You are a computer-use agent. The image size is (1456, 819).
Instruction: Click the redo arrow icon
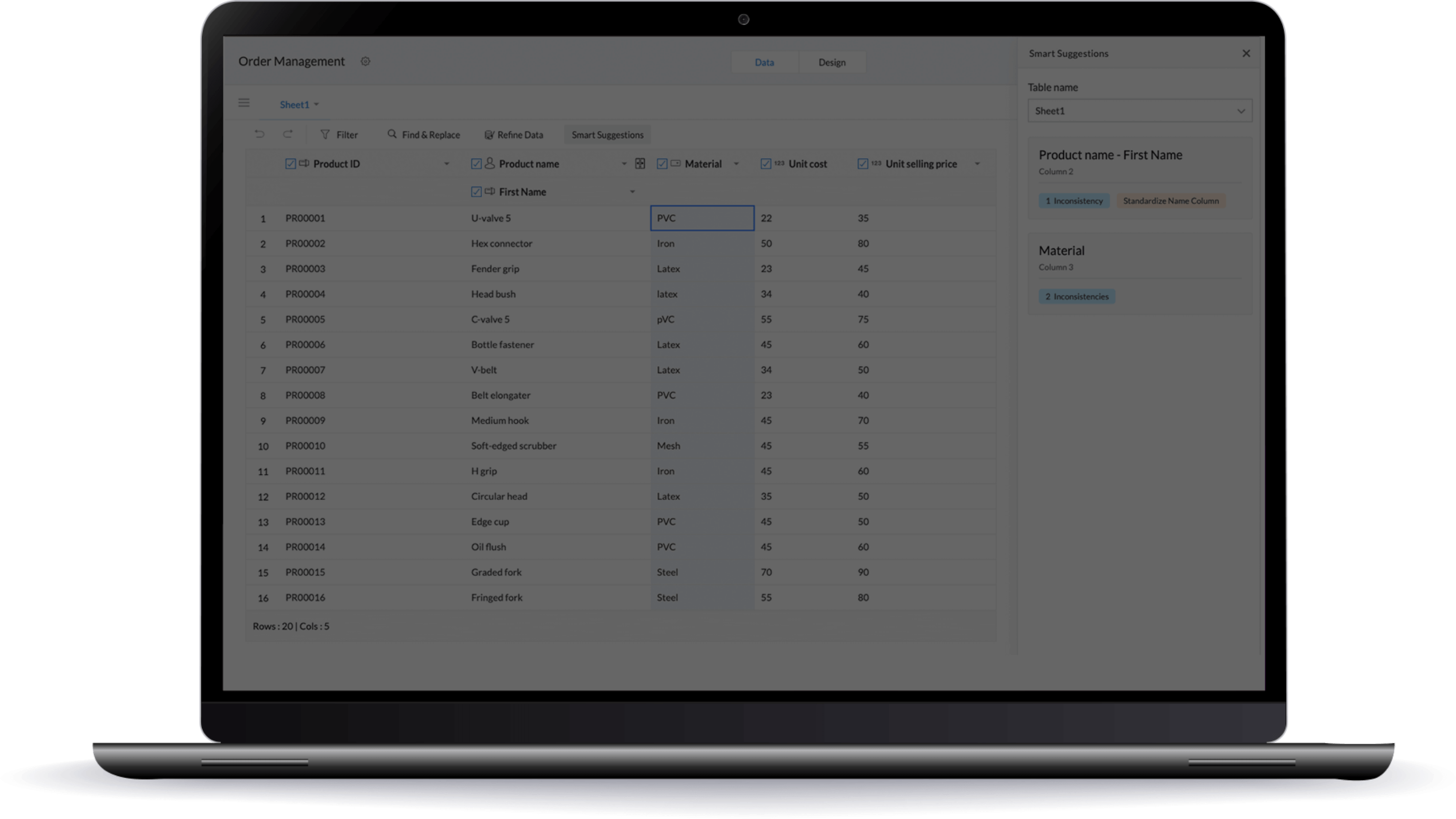(288, 134)
